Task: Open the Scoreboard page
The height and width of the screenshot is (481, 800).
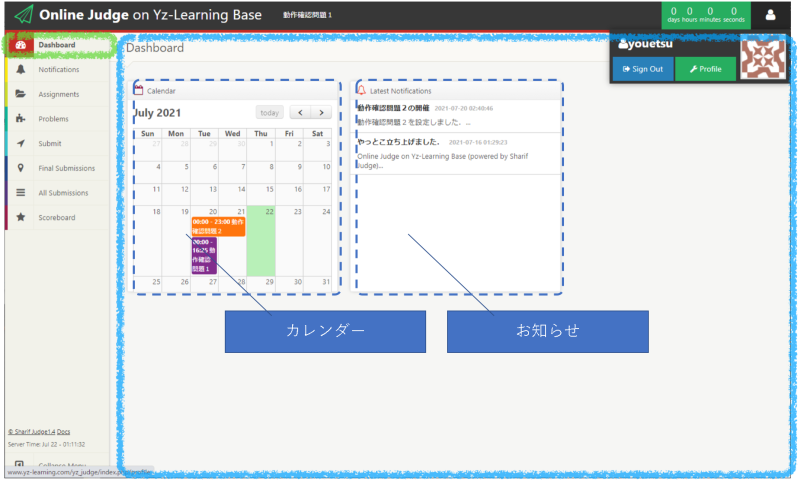Action: point(59,217)
